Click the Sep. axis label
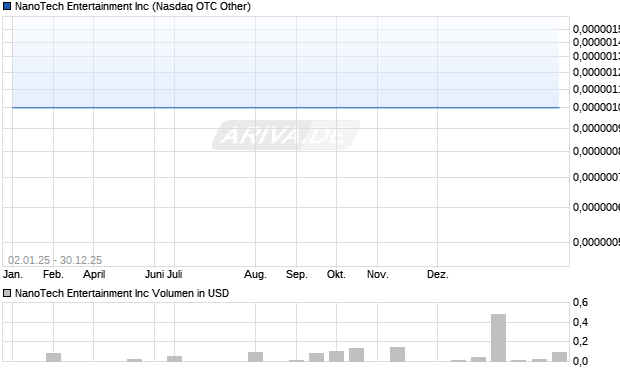The height and width of the screenshot is (371, 620). [297, 274]
